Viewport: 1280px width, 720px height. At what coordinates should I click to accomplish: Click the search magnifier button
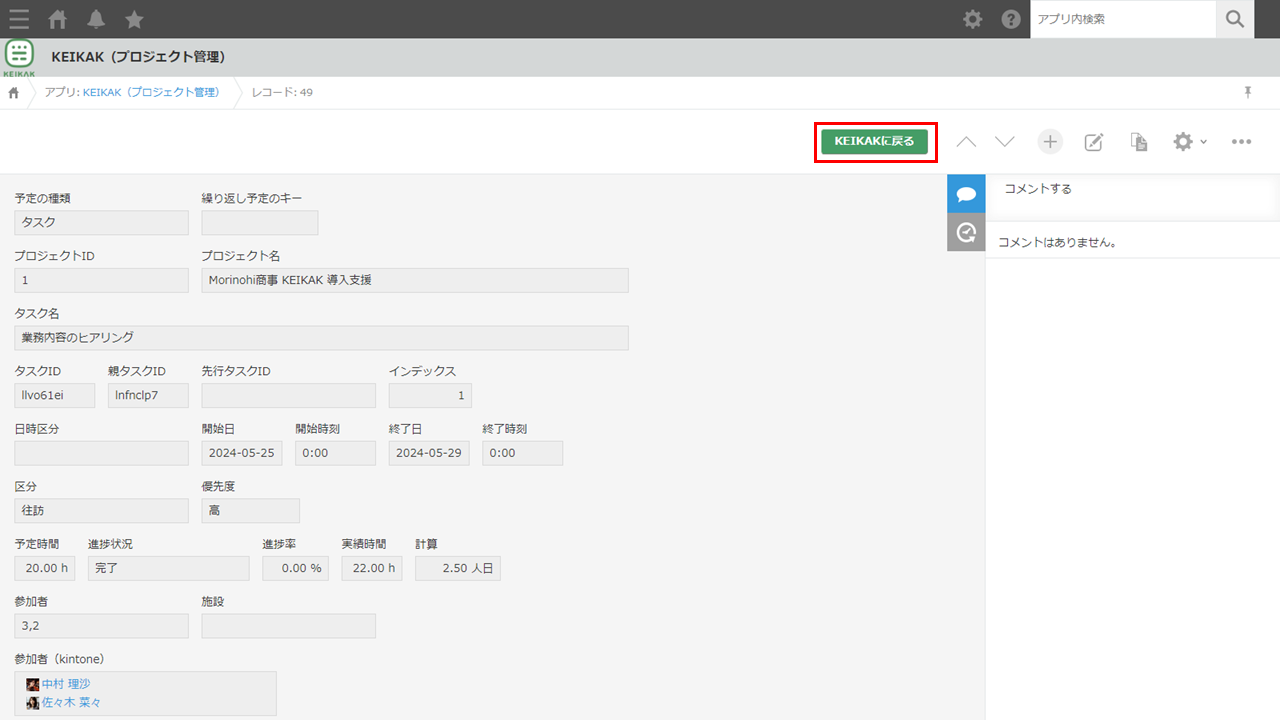coord(1236,19)
